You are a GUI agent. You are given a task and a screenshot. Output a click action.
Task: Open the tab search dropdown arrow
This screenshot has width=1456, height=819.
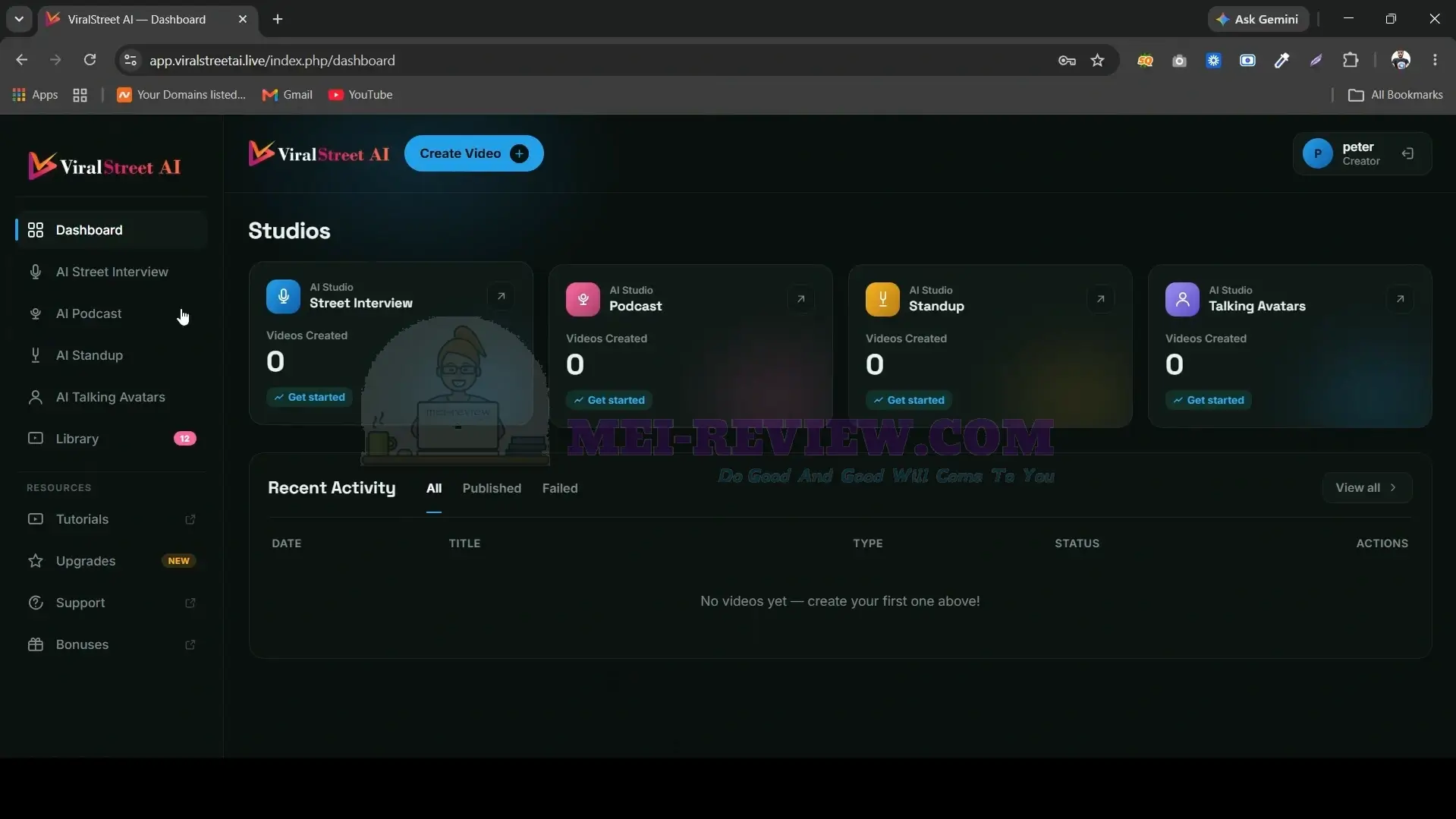[19, 19]
